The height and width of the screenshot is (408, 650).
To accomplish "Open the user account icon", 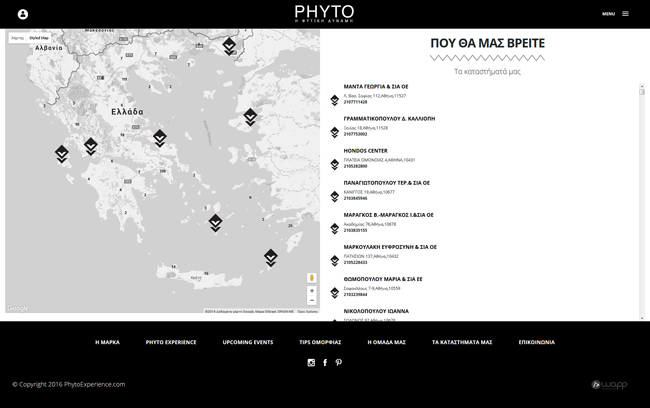I will [23, 14].
